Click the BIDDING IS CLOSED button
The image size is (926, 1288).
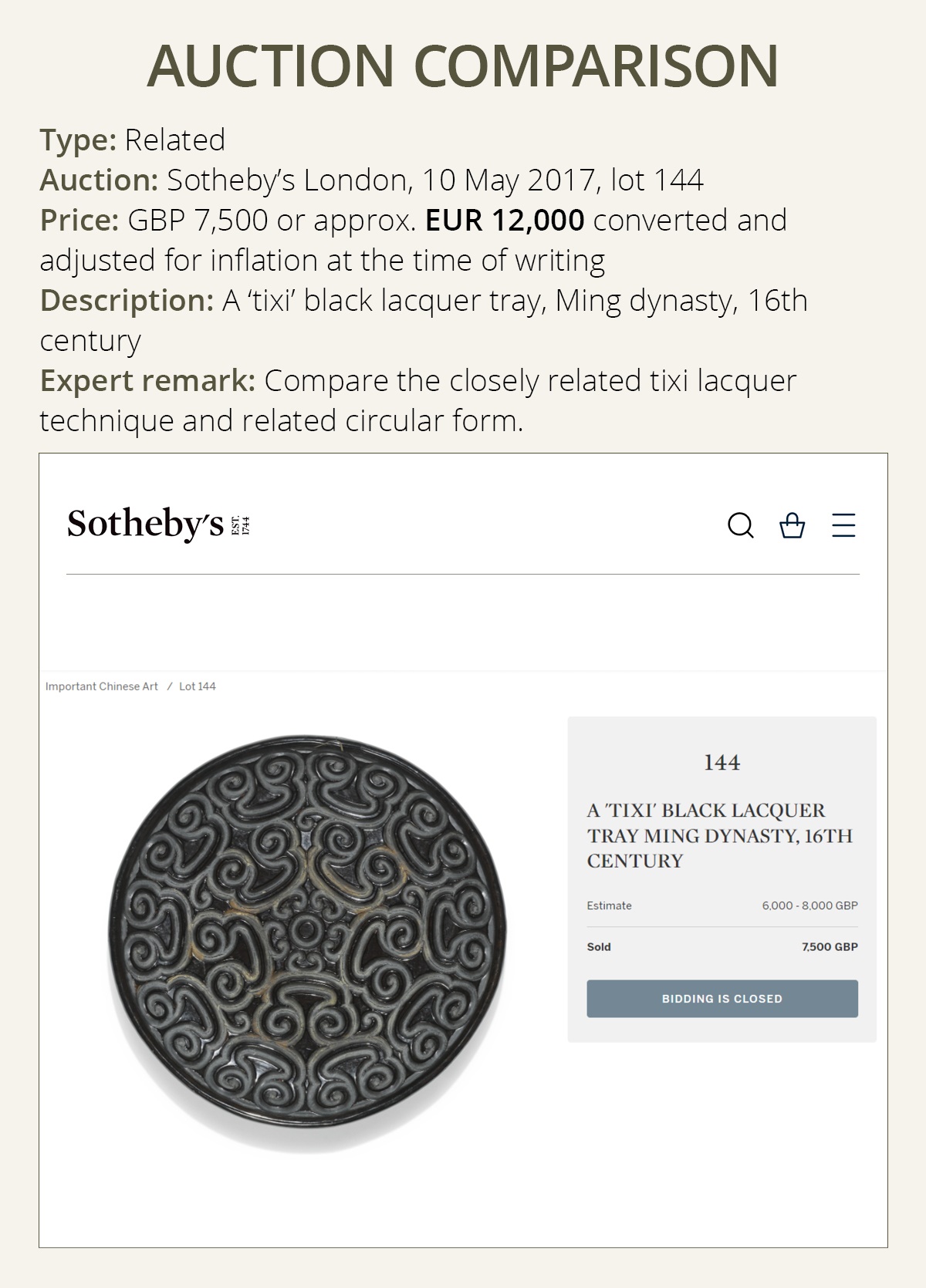pos(722,998)
